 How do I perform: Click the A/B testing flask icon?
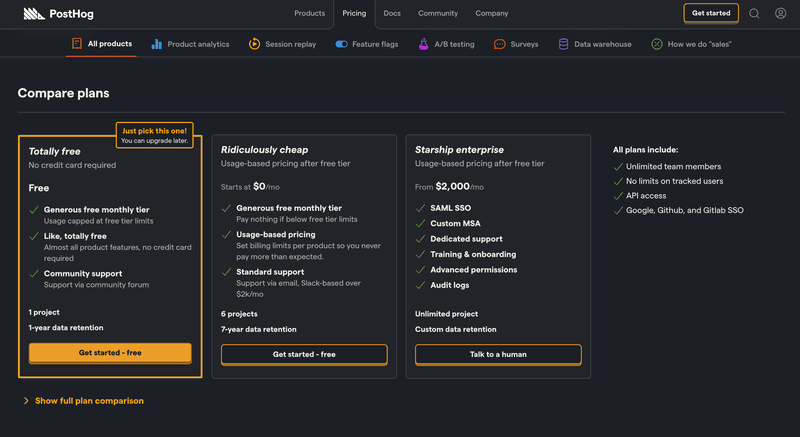[x=423, y=44]
